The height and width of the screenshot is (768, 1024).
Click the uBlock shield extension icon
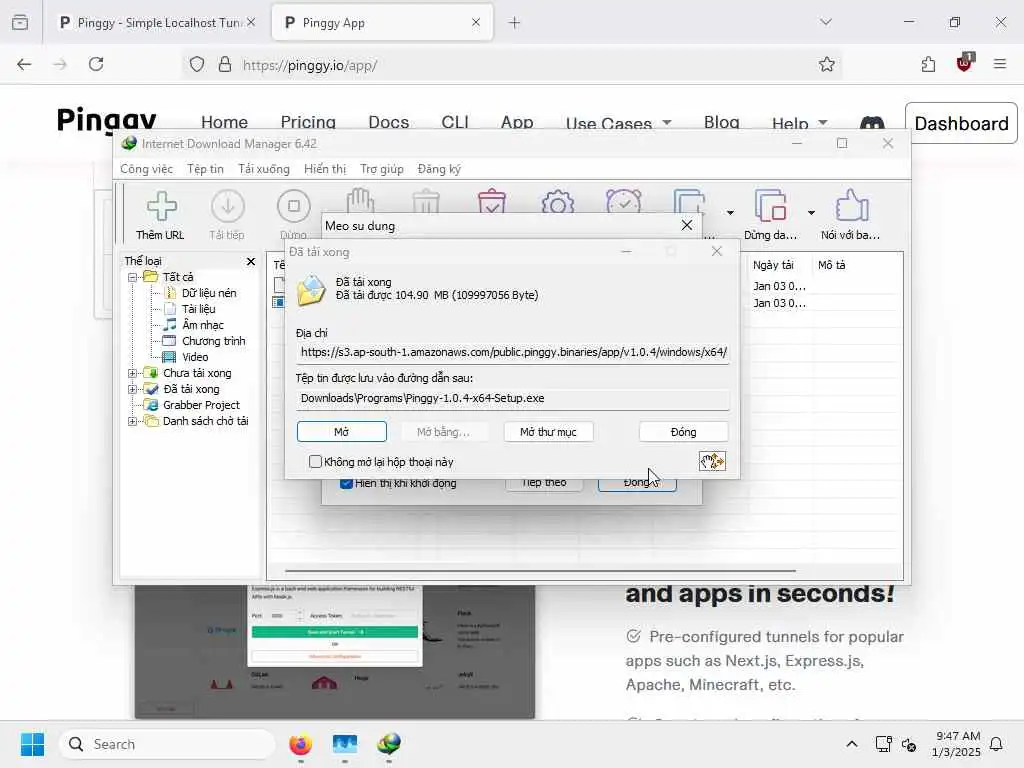click(965, 63)
